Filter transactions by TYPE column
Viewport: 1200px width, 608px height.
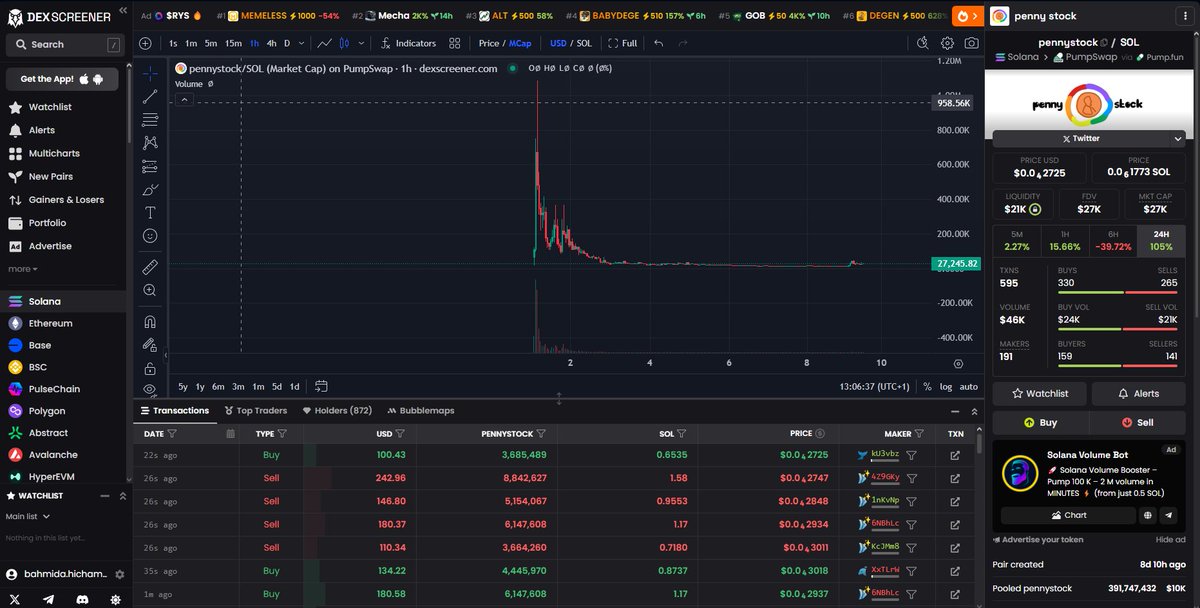click(x=282, y=434)
